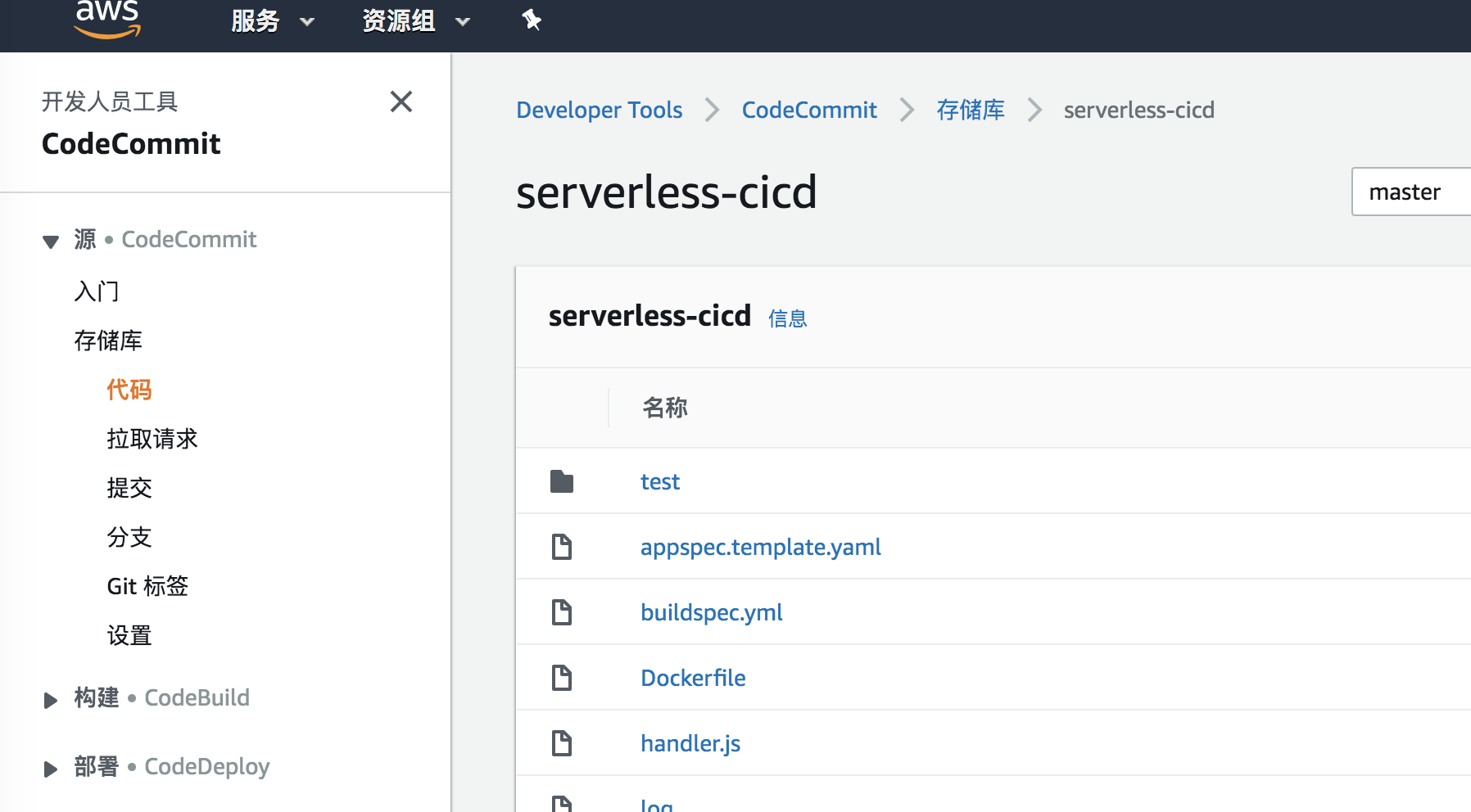
Task: Select 存储库 in the sidebar navigation
Action: pos(108,341)
